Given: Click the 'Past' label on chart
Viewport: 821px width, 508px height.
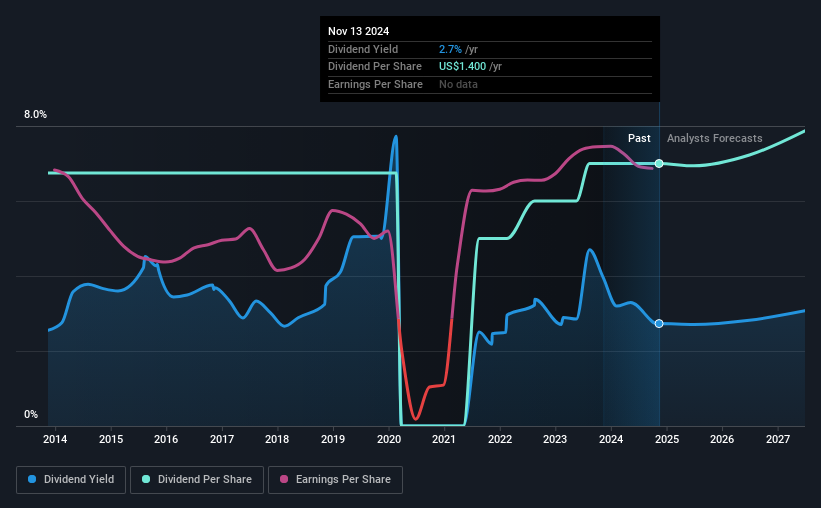Looking at the screenshot, I should 639,138.
